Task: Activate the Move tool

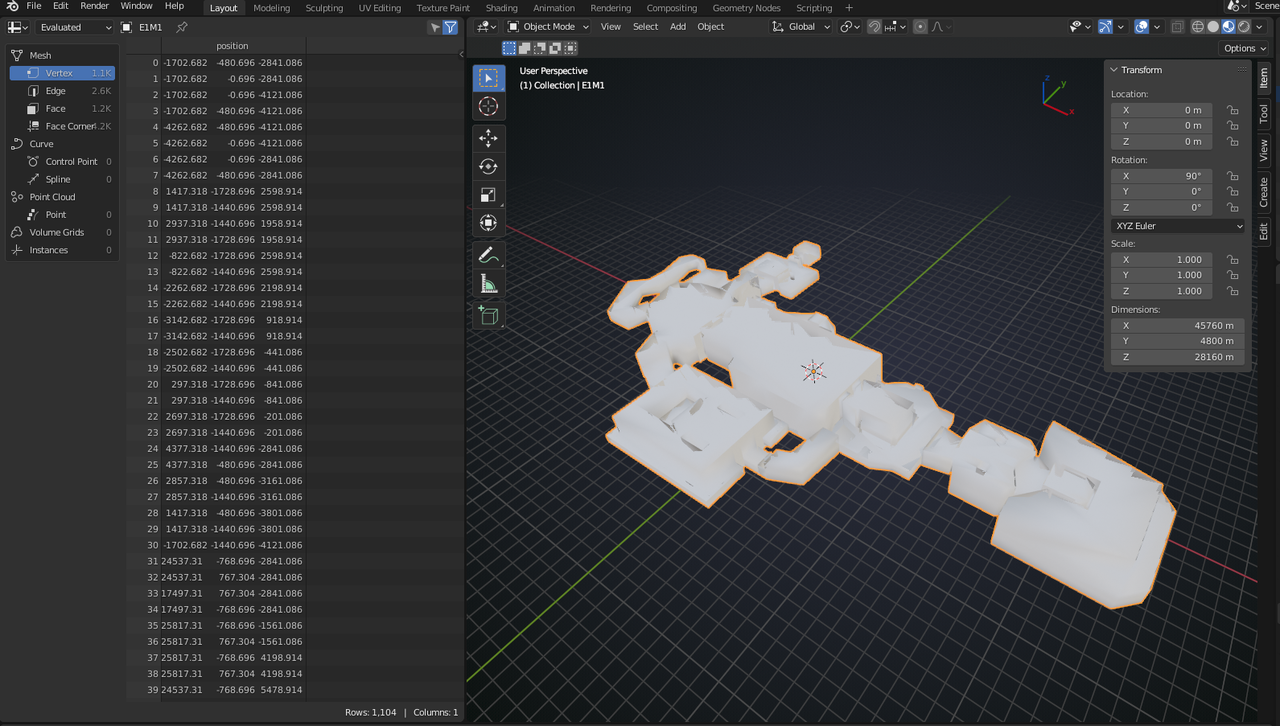Action: click(x=488, y=138)
